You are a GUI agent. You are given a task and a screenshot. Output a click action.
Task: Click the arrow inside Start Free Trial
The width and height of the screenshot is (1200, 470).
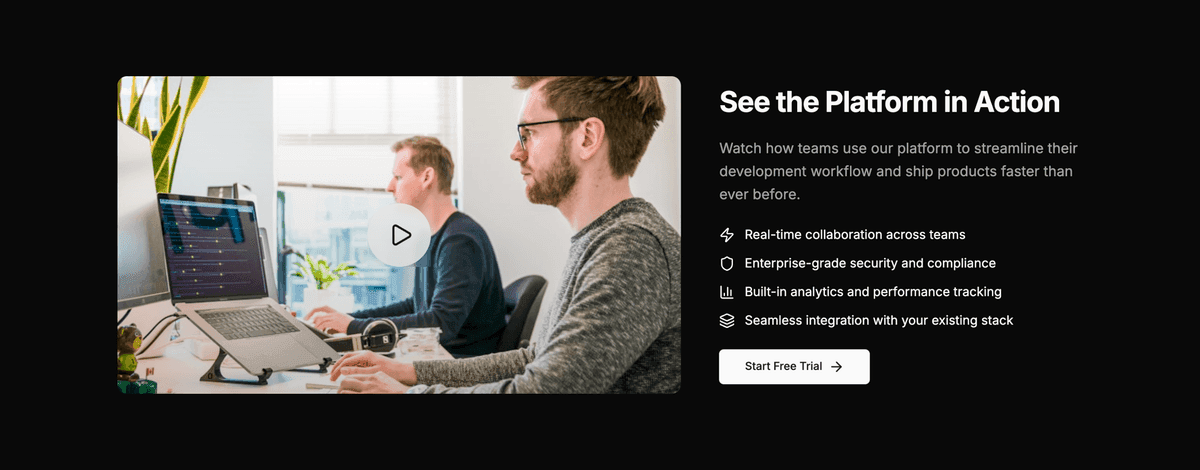837,367
